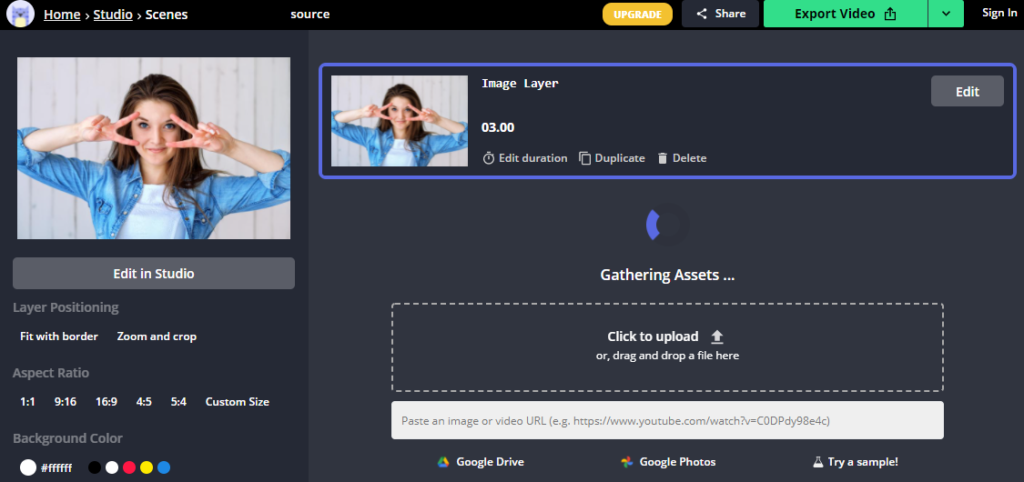Click the Edit duration label
1024x482 pixels.
(533, 158)
